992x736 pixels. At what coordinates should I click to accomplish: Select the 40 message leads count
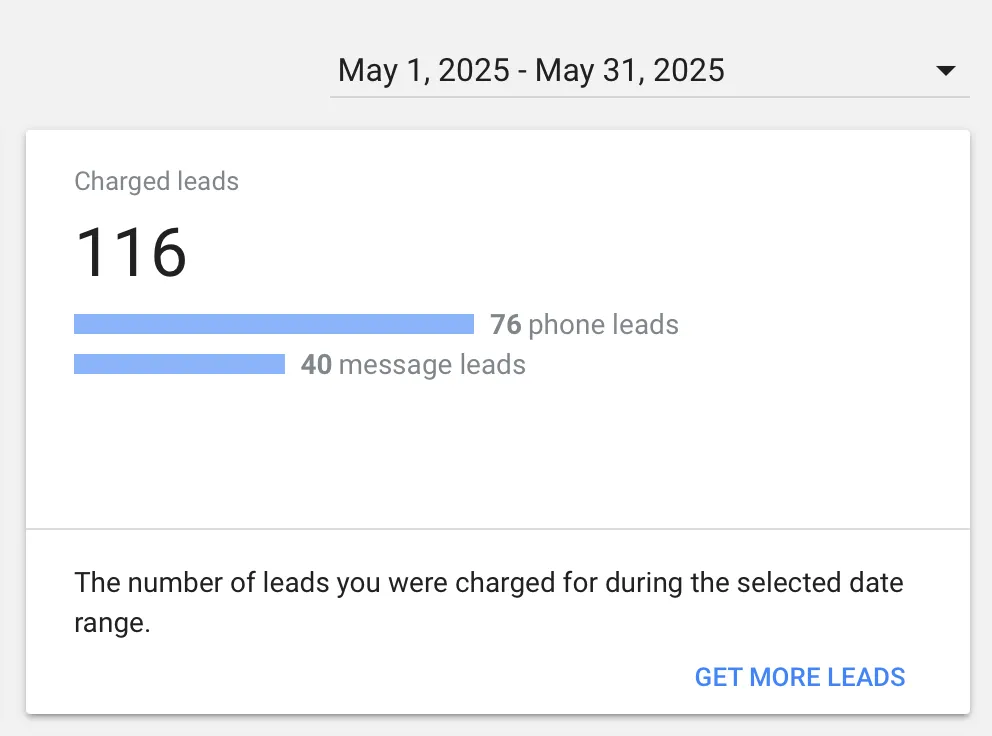pos(317,365)
